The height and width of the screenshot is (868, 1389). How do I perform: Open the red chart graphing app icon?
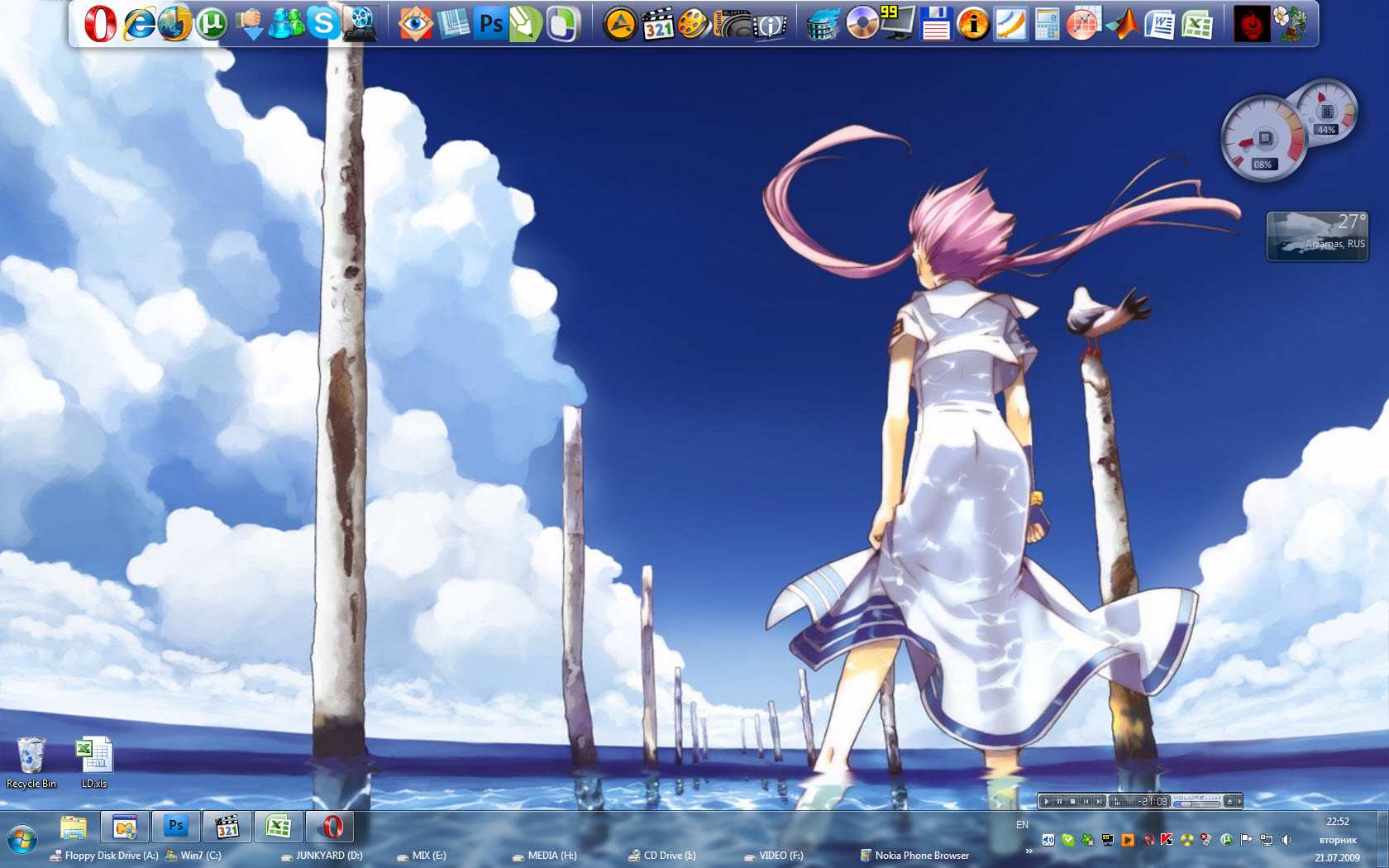[1082, 23]
